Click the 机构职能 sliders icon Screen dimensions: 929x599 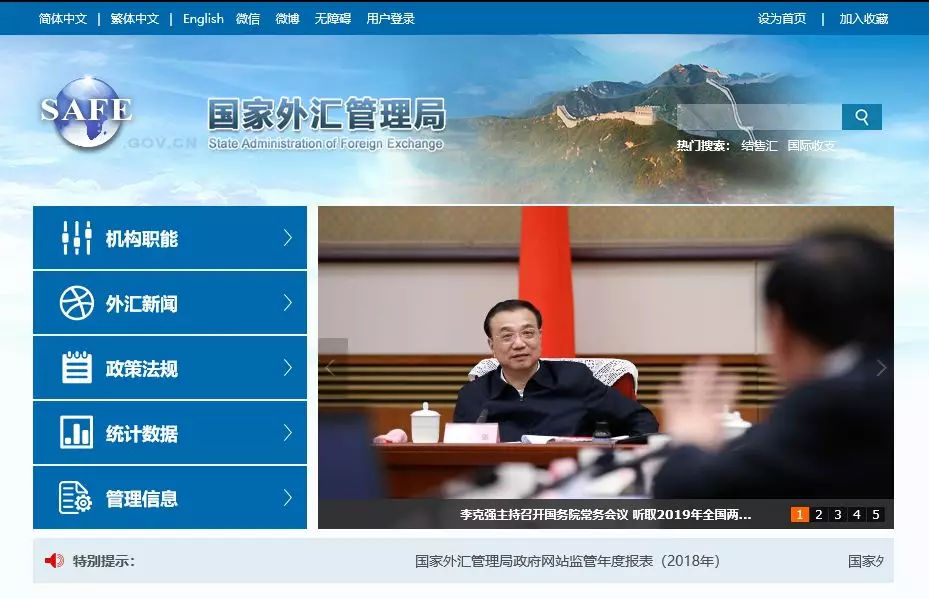(76, 238)
